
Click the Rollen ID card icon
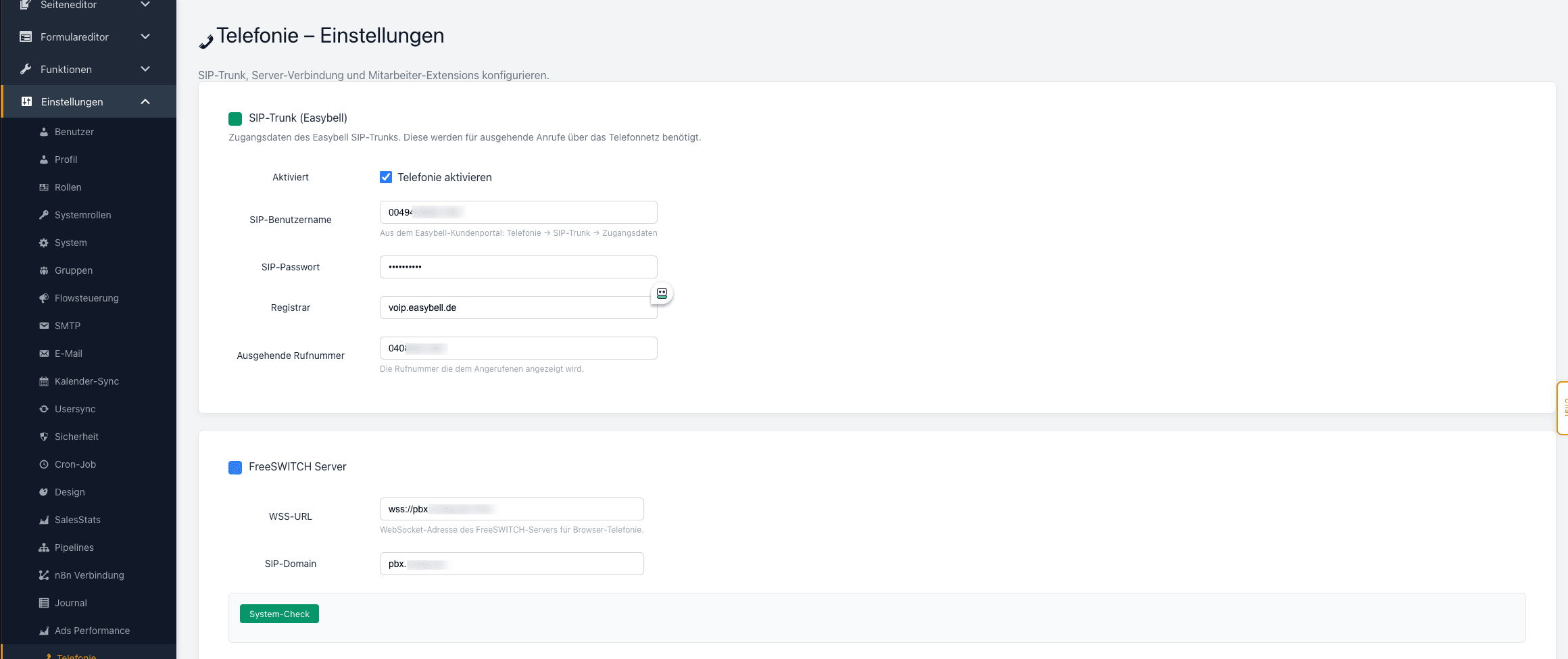[x=44, y=187]
